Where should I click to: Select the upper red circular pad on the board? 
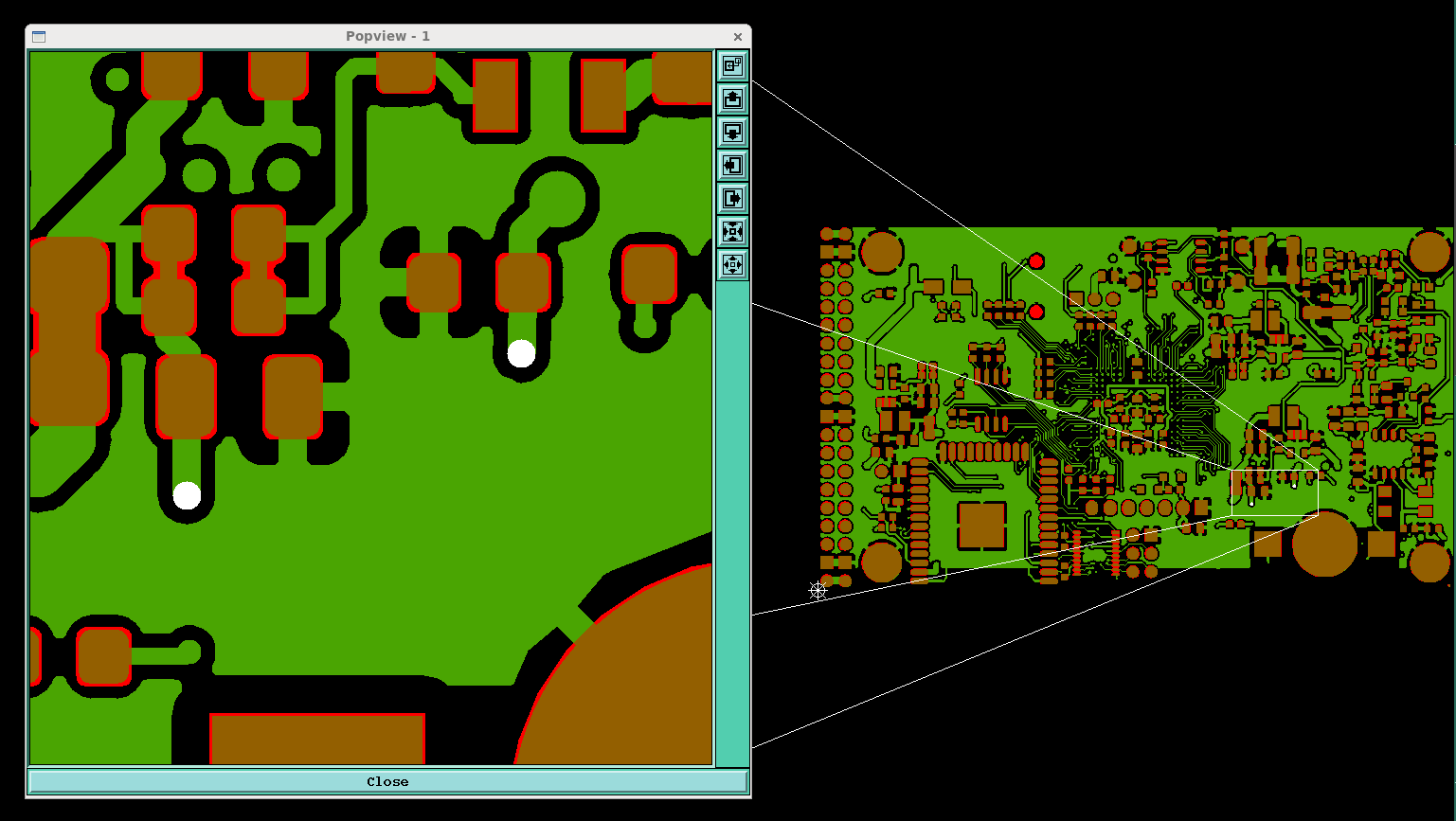point(1036,261)
